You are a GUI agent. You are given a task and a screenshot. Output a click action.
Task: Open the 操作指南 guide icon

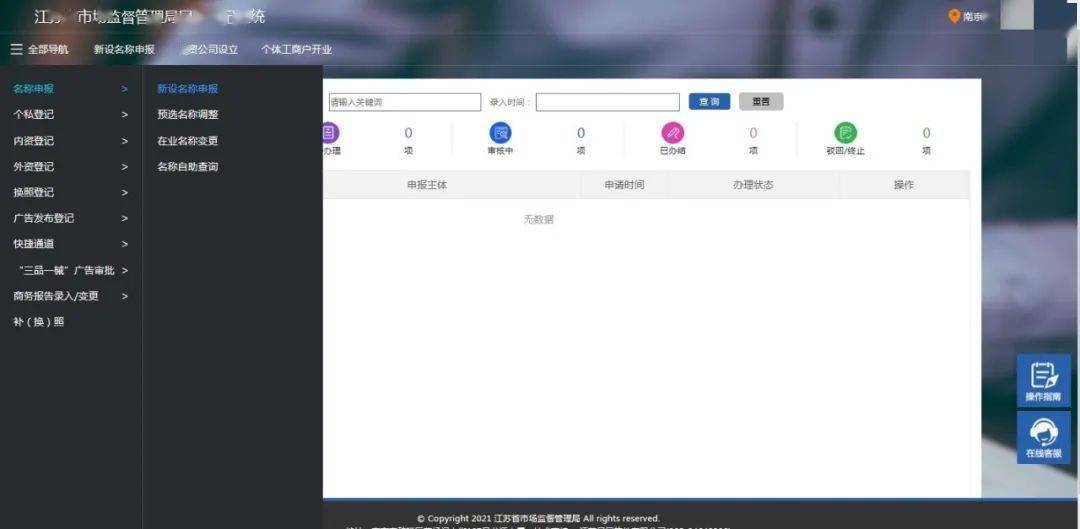(x=1043, y=381)
